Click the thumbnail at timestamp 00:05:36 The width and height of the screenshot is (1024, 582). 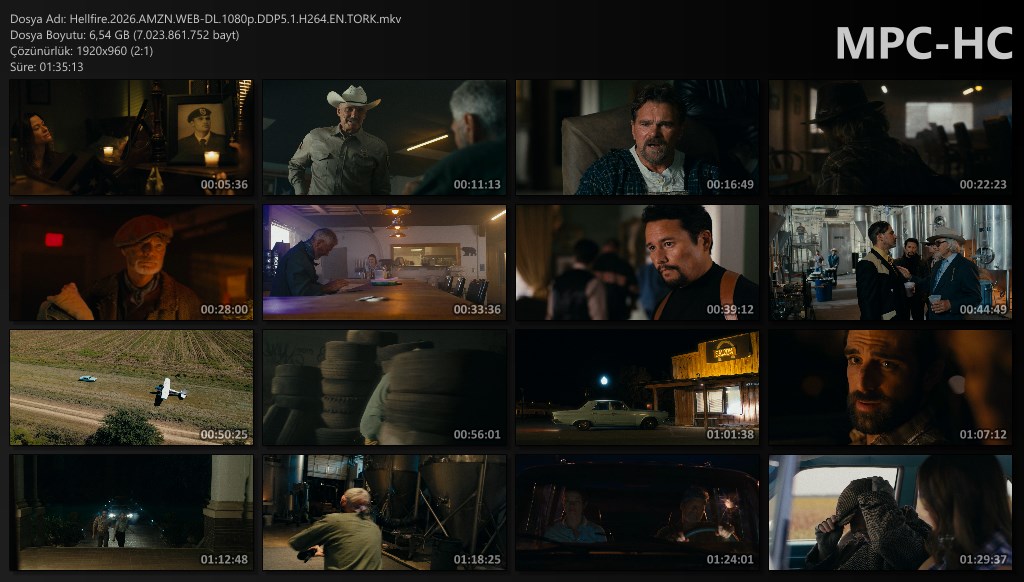(131, 138)
